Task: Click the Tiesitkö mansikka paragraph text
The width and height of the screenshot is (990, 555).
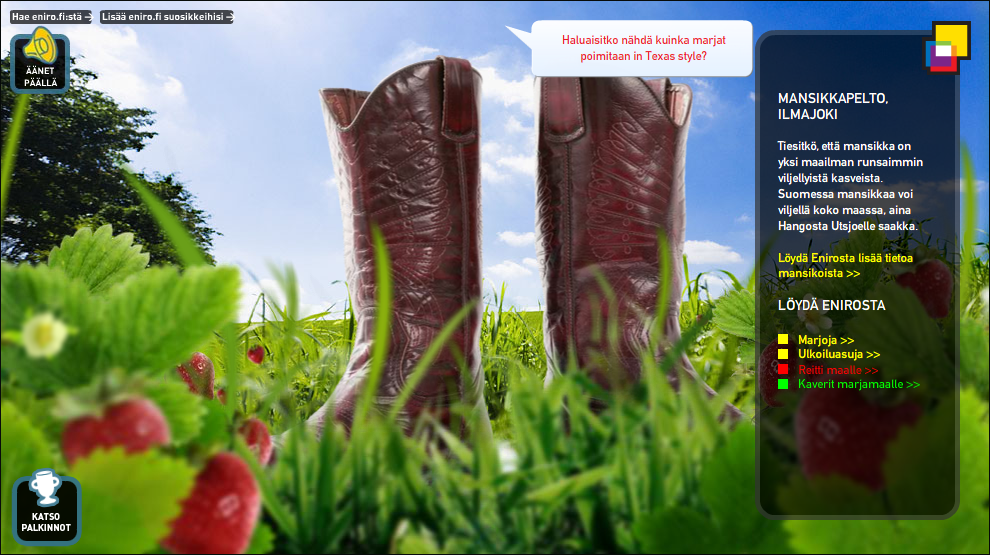Action: (850, 186)
